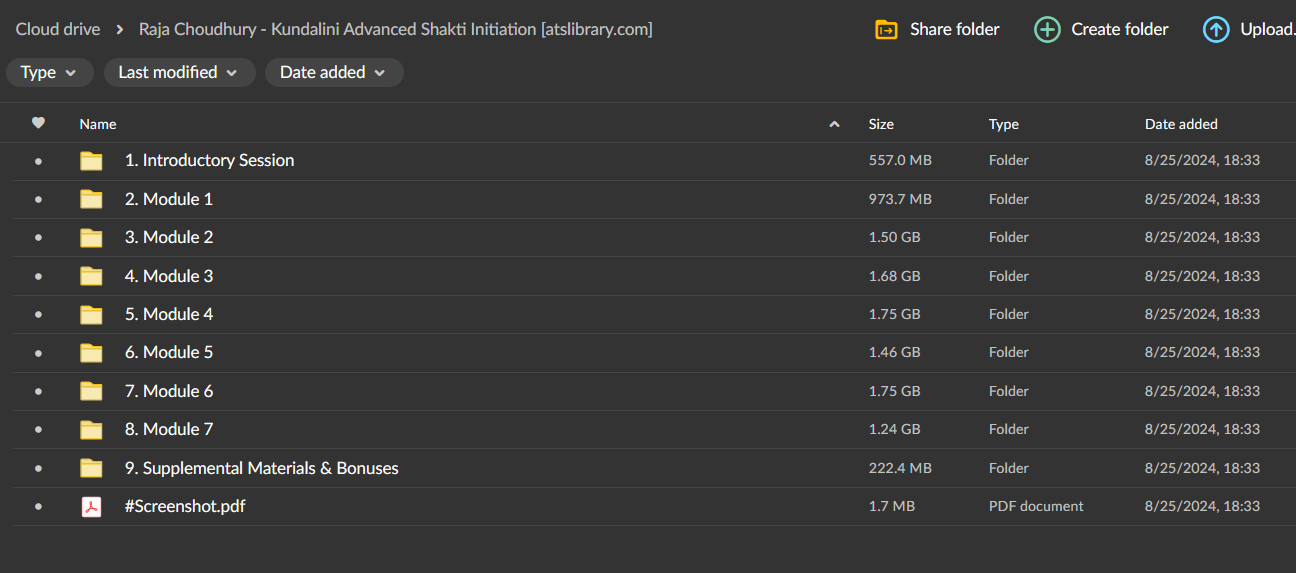This screenshot has width=1296, height=573.
Task: Open the Type filter dropdown
Action: (x=50, y=72)
